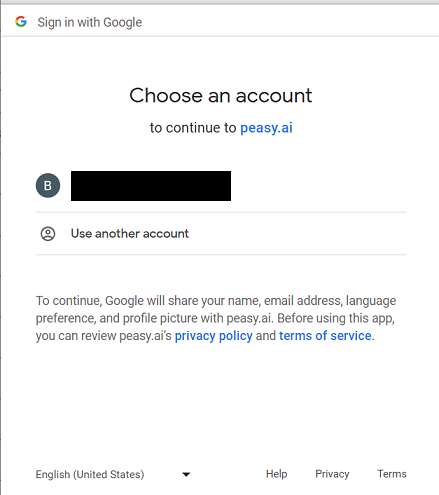Click empty space right of Use another account

coord(298,234)
